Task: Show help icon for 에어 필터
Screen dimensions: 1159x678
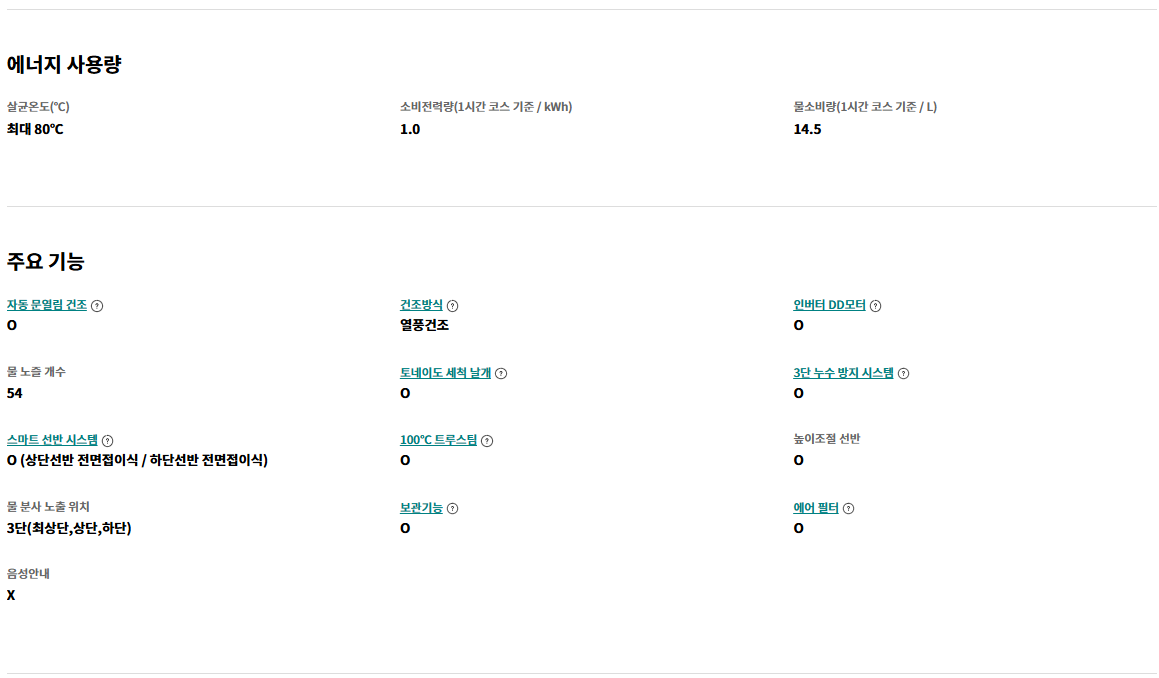Action: tap(849, 509)
